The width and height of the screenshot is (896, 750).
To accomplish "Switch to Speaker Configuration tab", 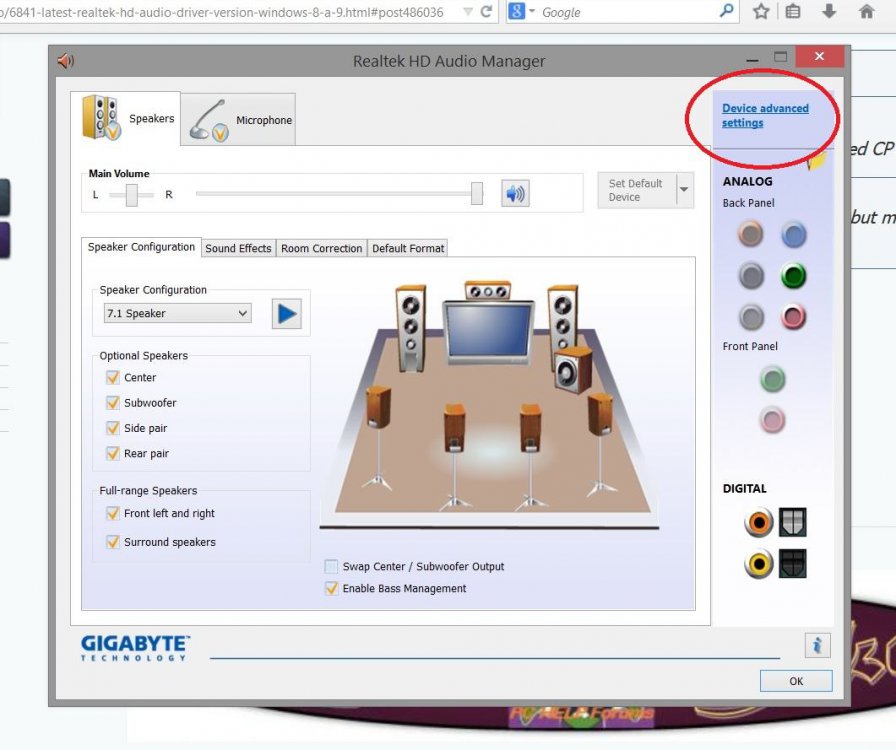I will coord(141,247).
